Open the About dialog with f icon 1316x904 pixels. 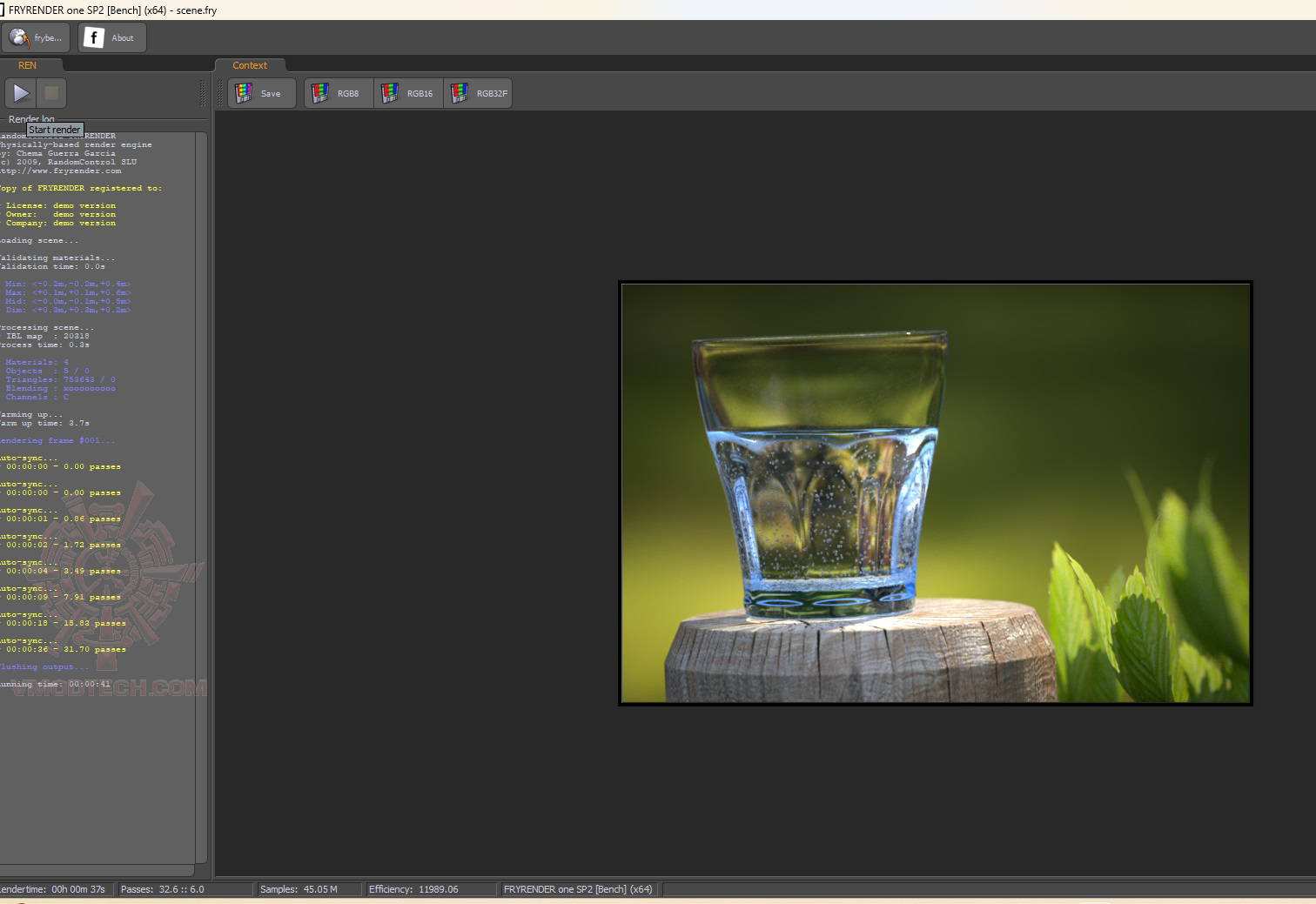click(x=111, y=37)
